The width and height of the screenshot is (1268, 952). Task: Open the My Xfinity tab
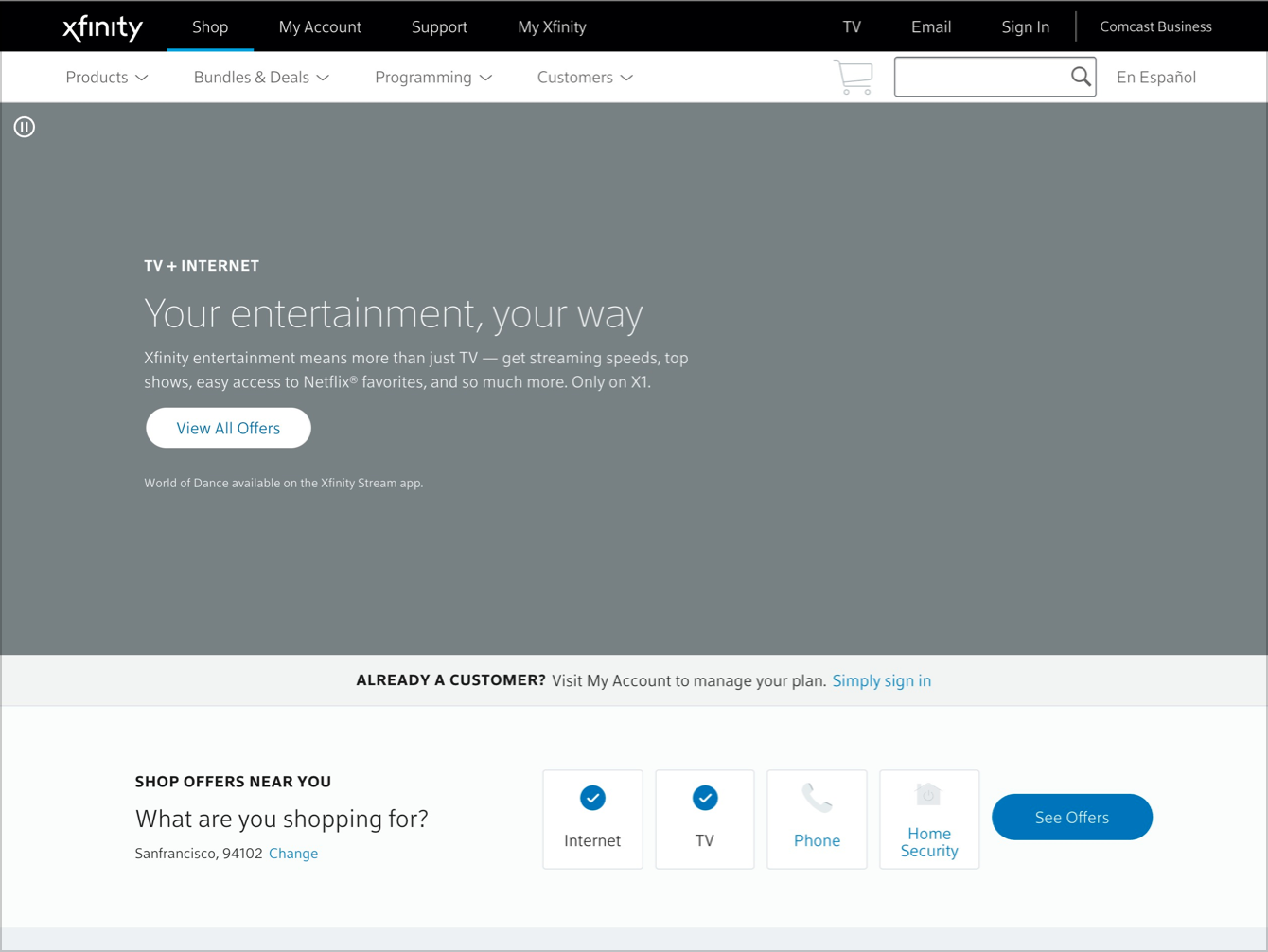tap(552, 26)
